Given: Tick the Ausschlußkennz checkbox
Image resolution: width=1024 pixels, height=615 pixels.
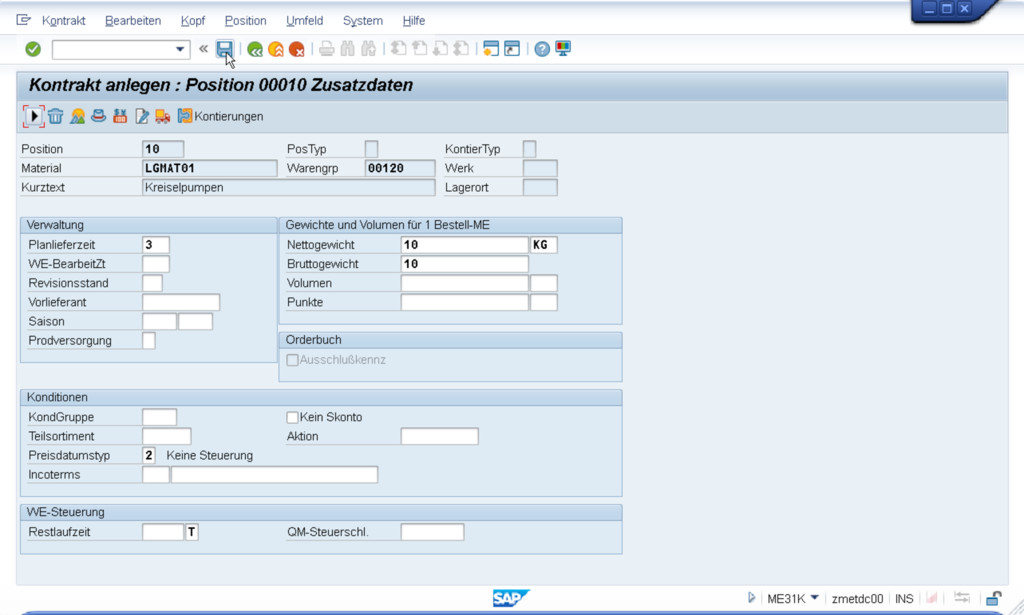Looking at the screenshot, I should [293, 360].
